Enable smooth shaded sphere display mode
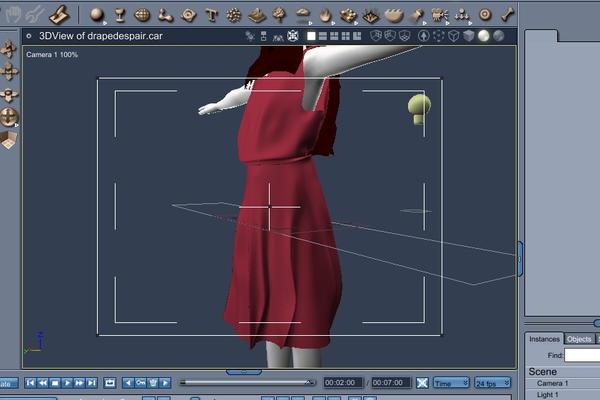 (x=484, y=36)
